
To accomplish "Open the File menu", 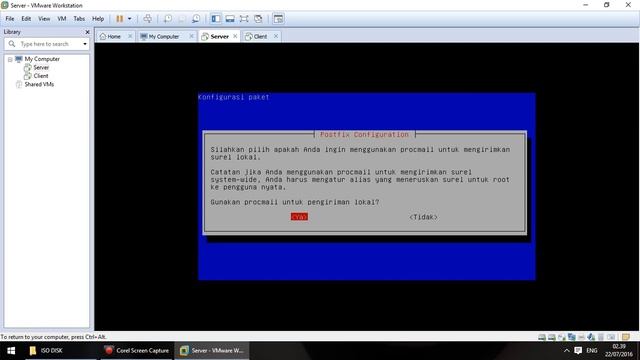I will click(10, 19).
